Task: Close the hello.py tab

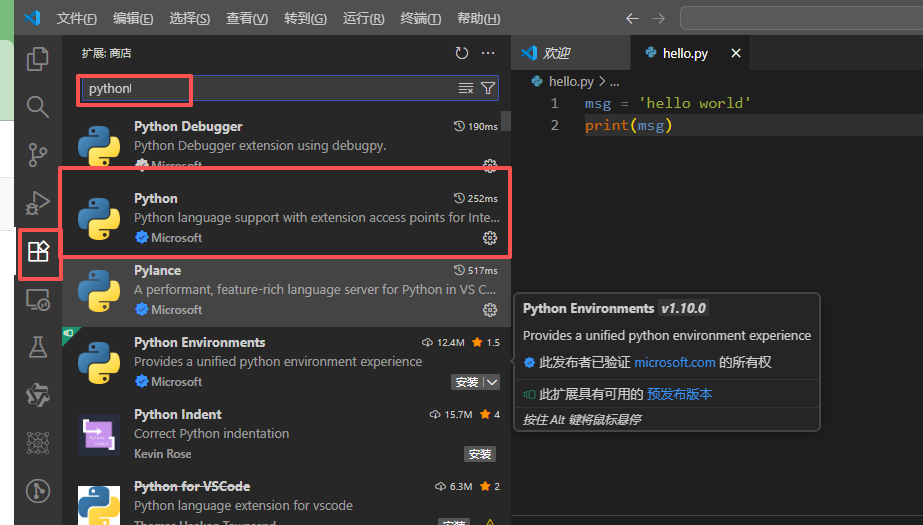Action: point(736,53)
